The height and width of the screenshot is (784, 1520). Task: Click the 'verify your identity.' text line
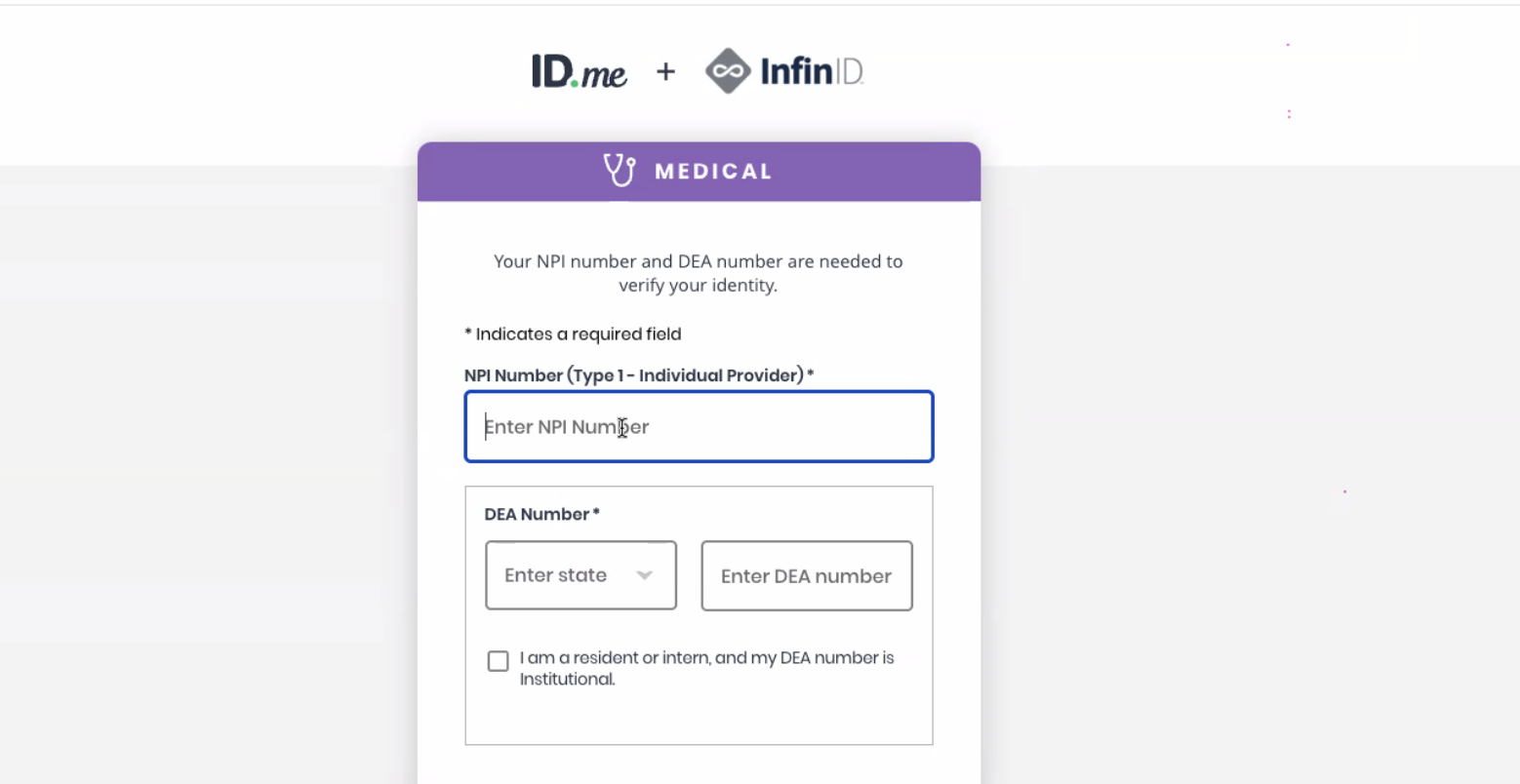[x=699, y=286]
